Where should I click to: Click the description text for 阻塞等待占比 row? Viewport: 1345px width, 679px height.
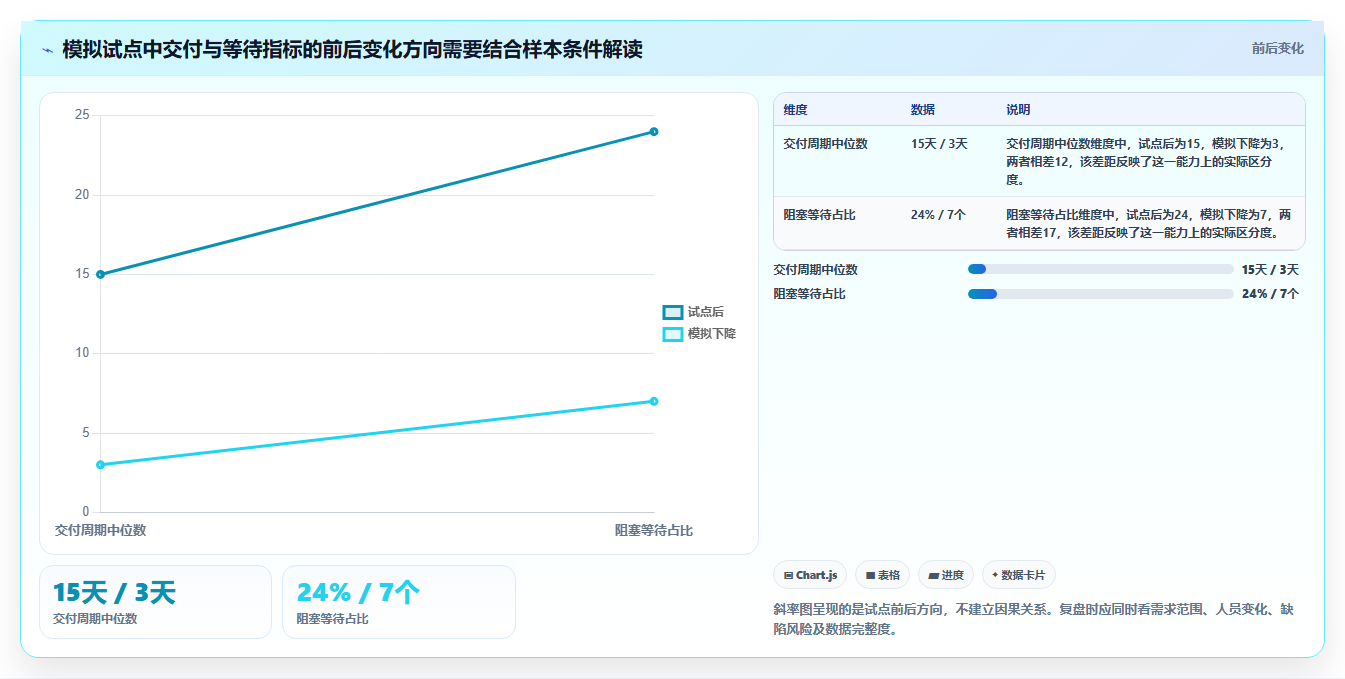pyautogui.click(x=1150, y=224)
